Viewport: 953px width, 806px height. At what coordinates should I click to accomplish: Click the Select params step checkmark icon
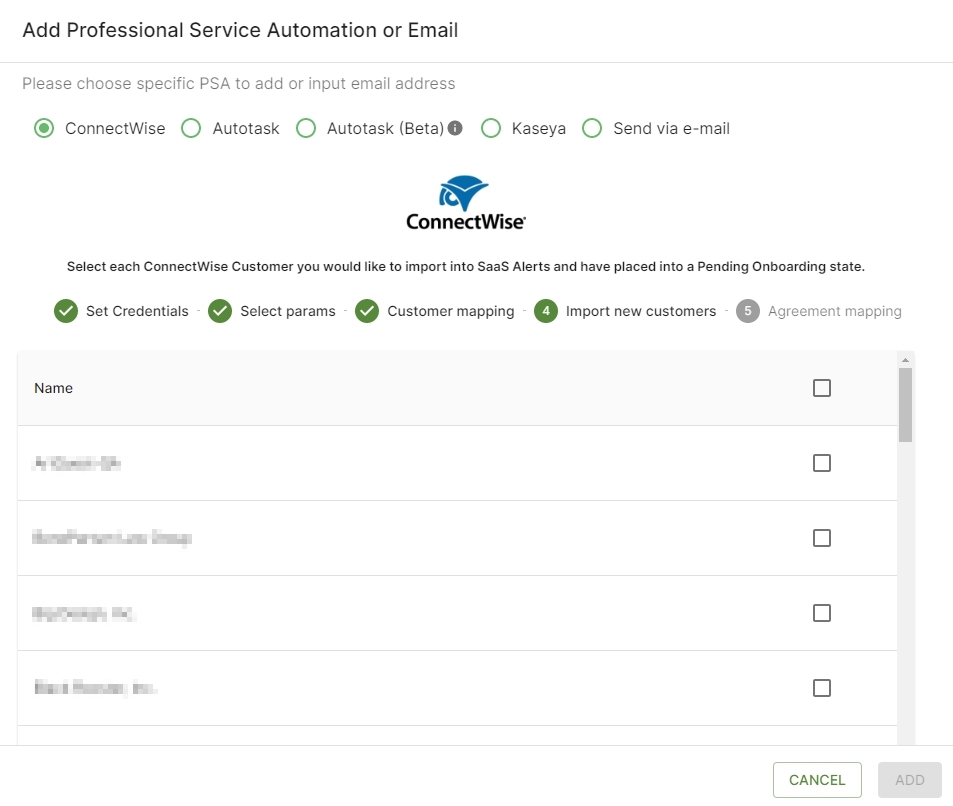(x=220, y=311)
